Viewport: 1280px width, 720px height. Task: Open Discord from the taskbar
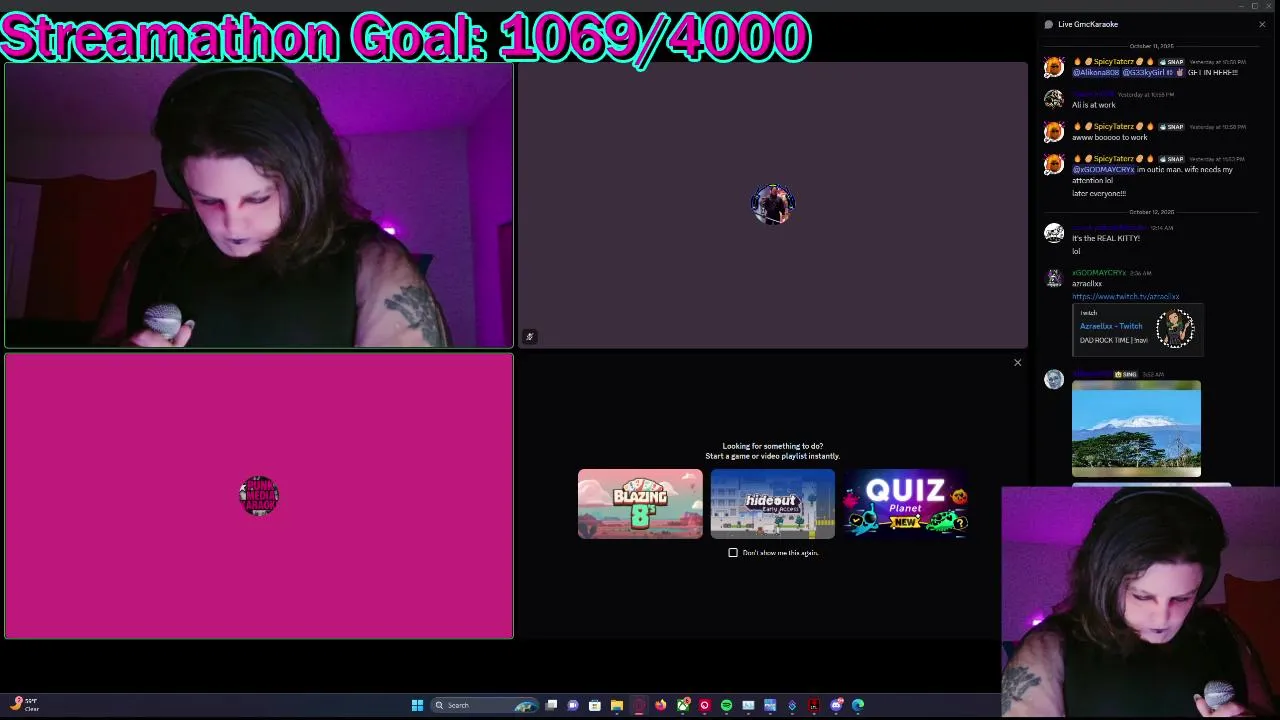pos(837,705)
